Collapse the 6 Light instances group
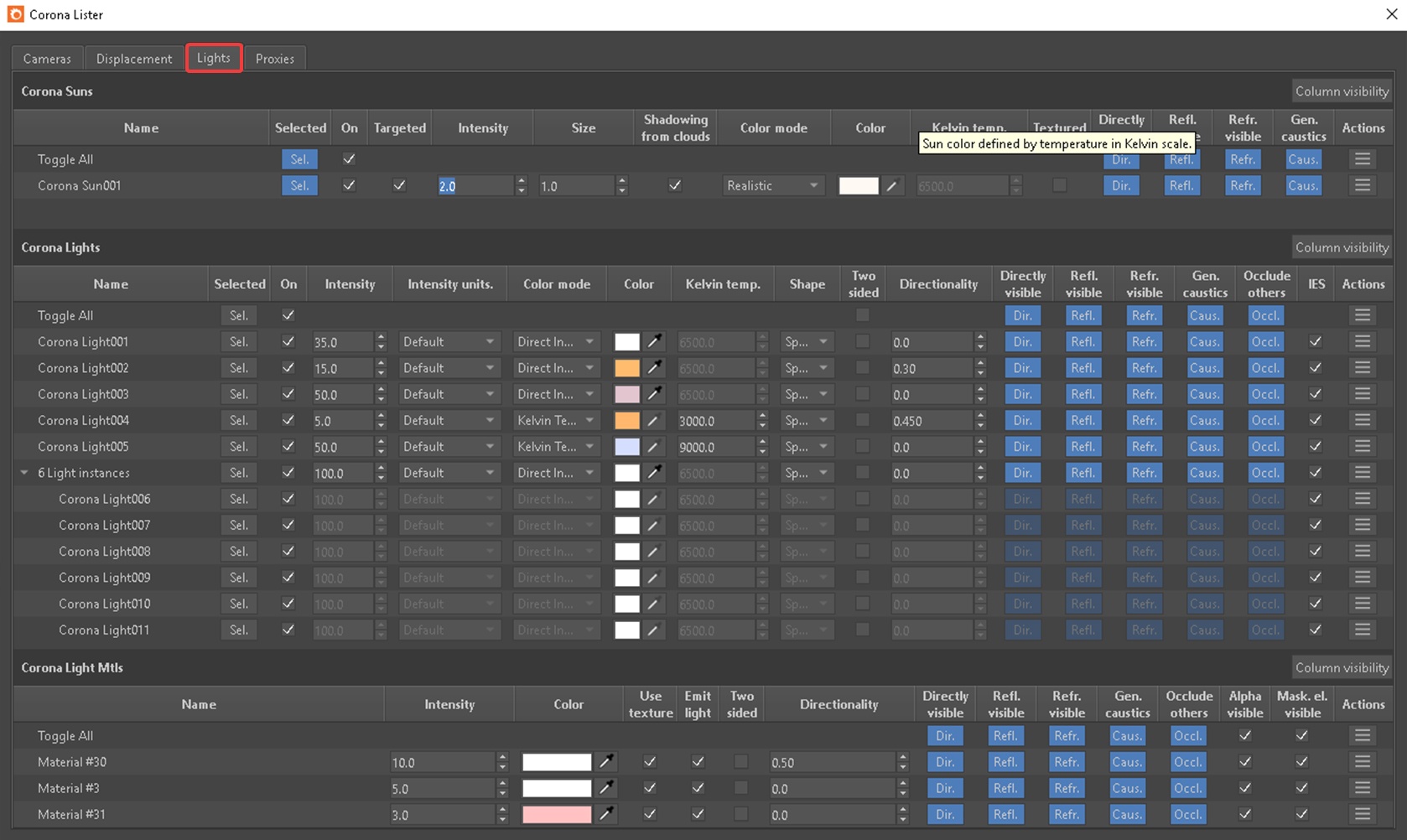This screenshot has height=840, width=1407. click(24, 473)
